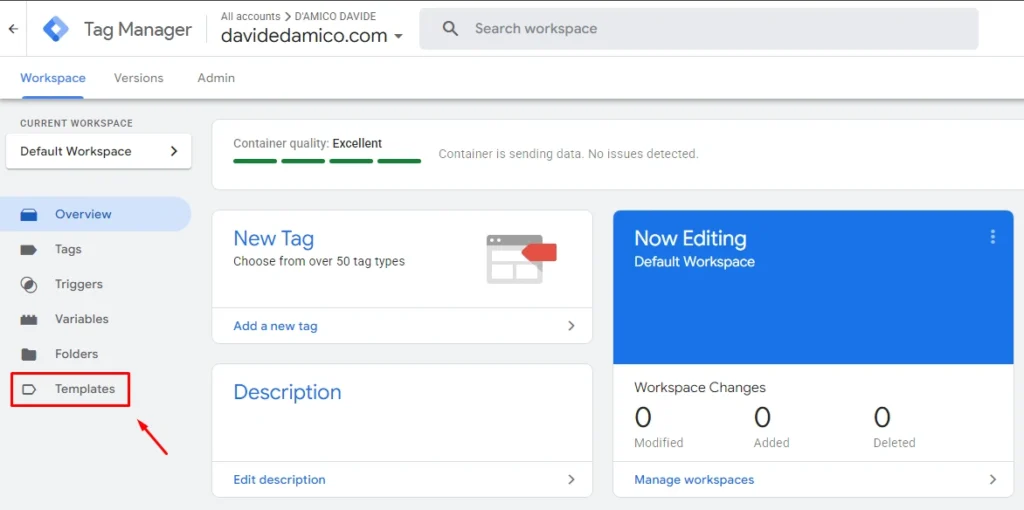
Task: Open the three-dot menu in Now Editing
Action: point(992,237)
